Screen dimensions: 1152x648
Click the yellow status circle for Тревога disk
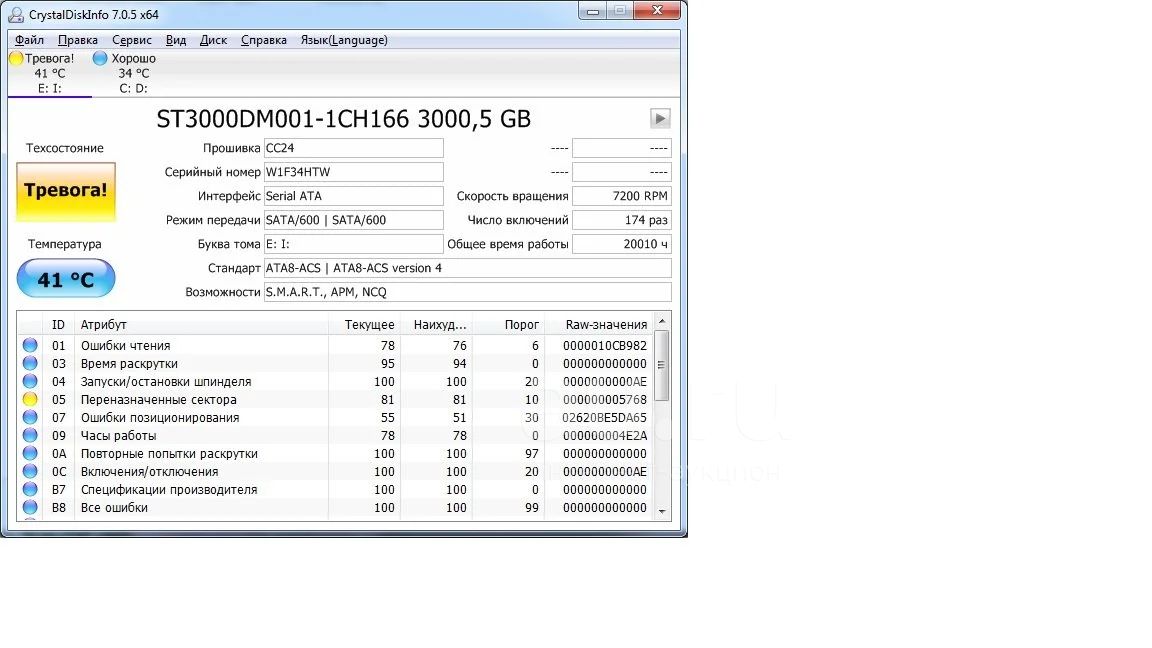(x=16, y=58)
